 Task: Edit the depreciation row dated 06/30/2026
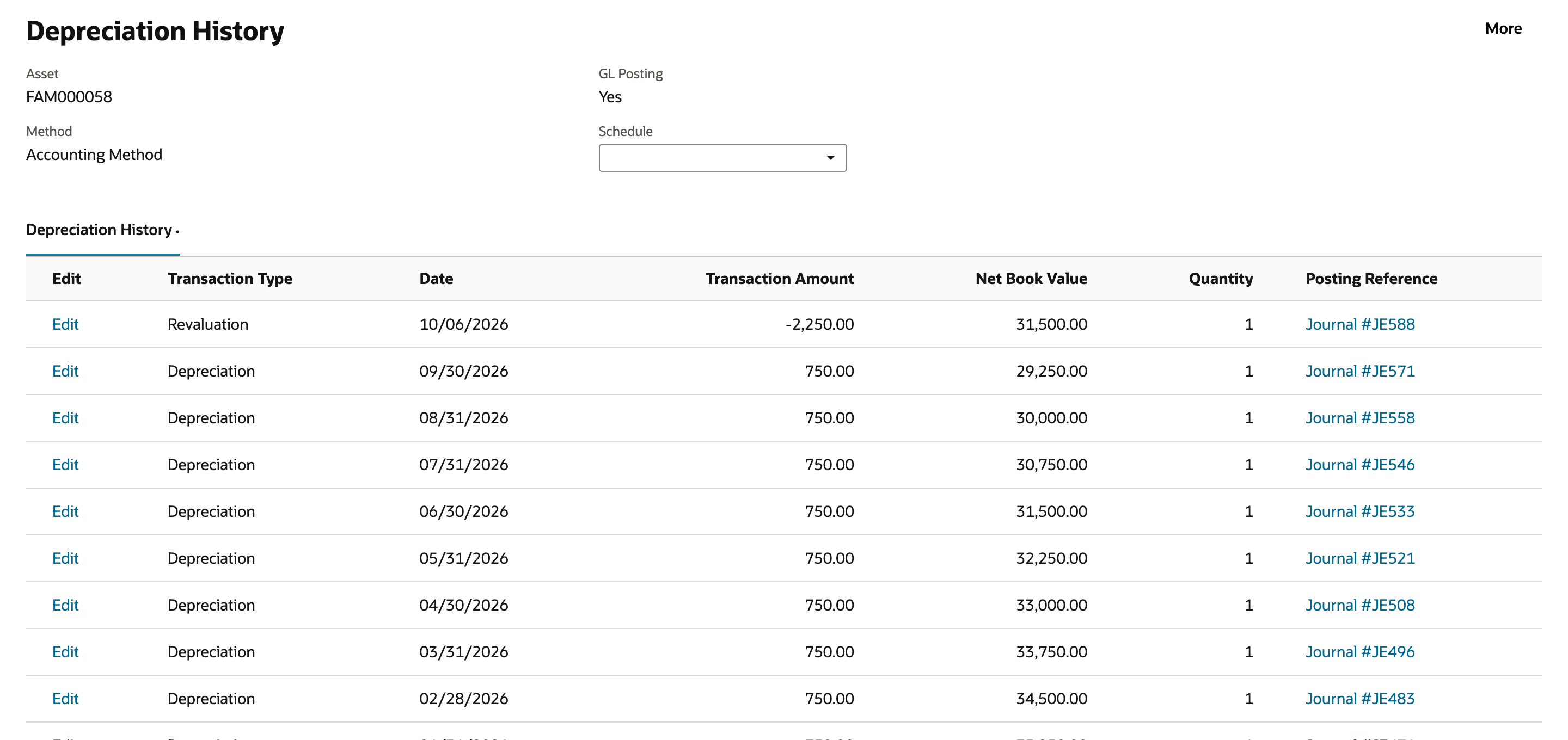[65, 512]
